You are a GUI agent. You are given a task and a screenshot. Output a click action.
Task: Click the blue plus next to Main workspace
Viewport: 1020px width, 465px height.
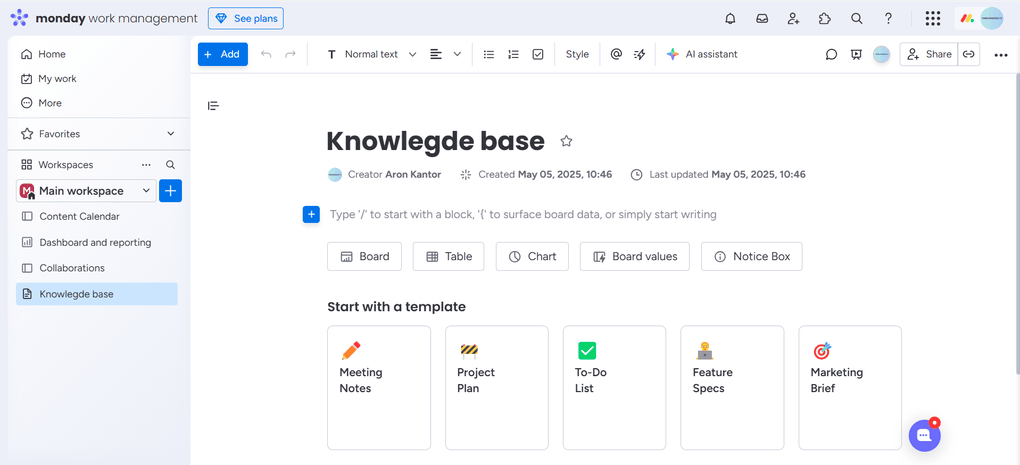click(x=170, y=191)
